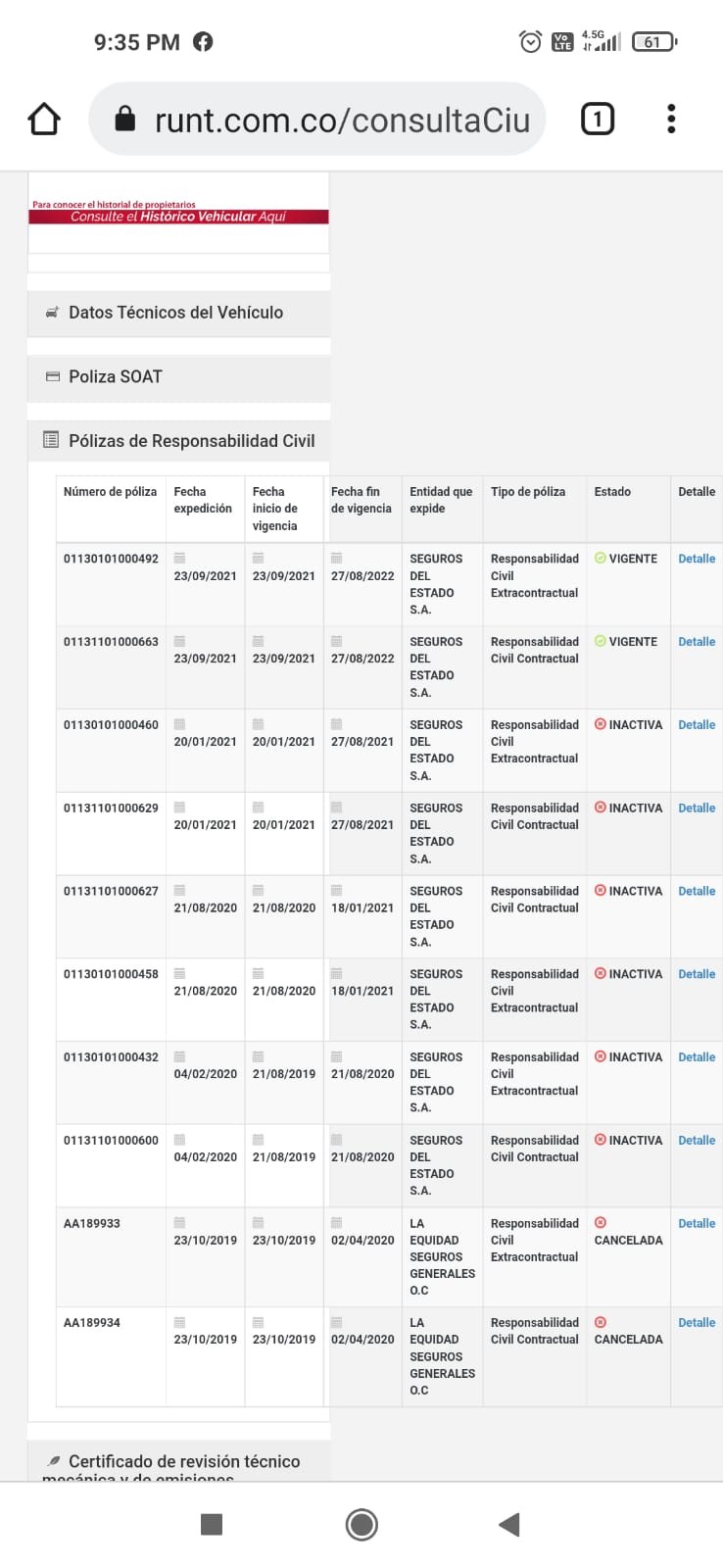
Task: Tap the green VIGENTE icon for policy 01130101000492
Action: pyautogui.click(x=601, y=559)
